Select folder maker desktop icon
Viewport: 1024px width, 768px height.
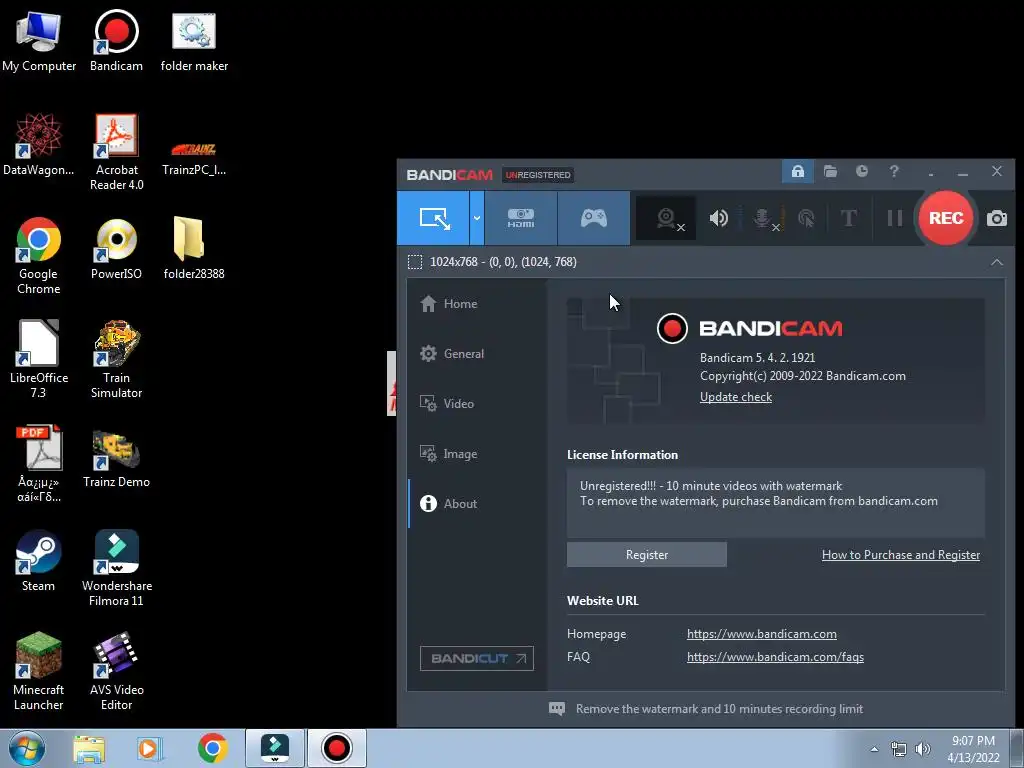[194, 41]
